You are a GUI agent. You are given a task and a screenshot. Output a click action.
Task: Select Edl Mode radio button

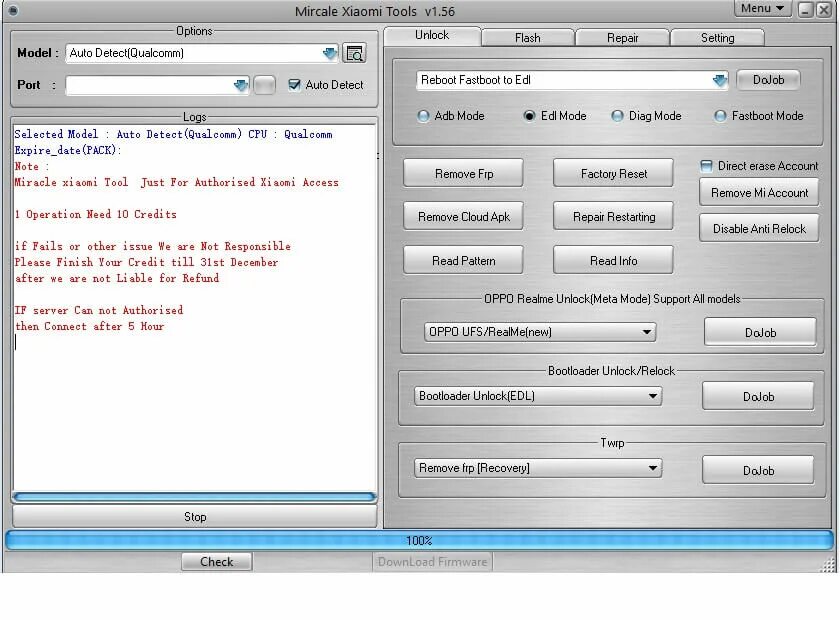pos(529,116)
